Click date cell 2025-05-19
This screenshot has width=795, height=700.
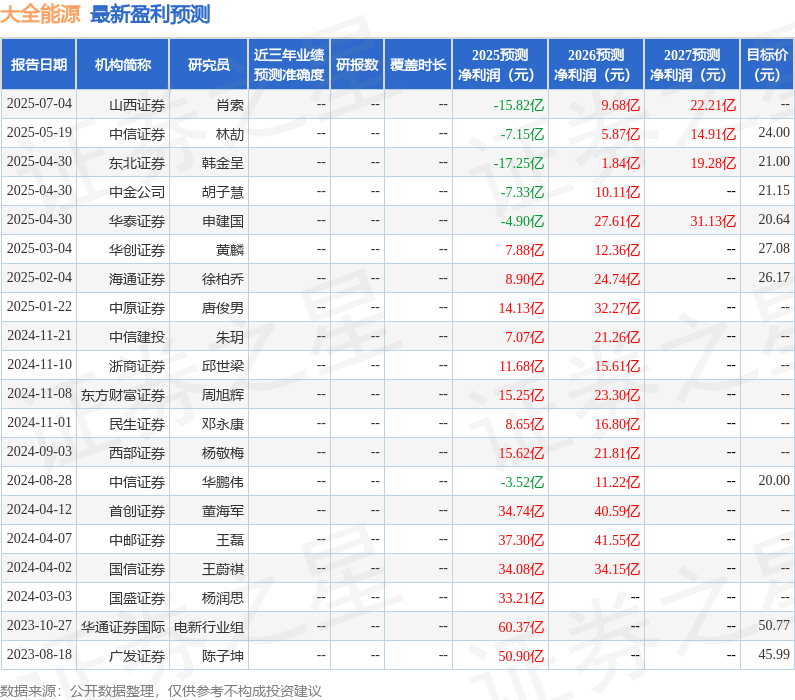(39, 133)
